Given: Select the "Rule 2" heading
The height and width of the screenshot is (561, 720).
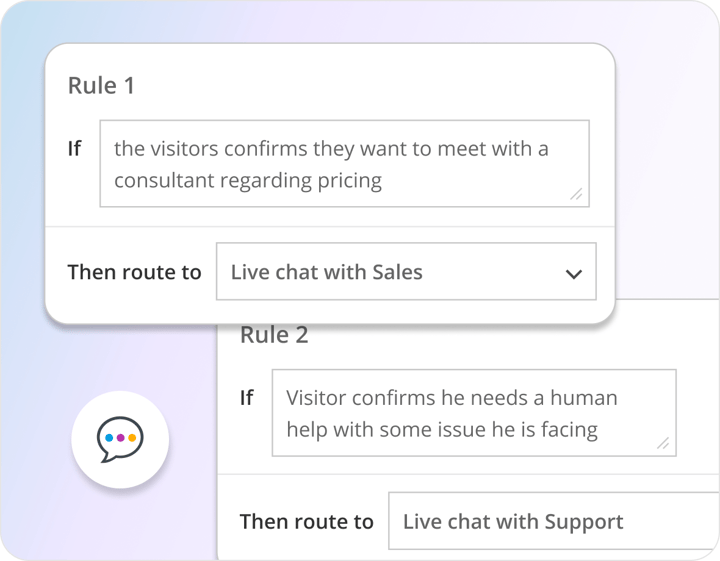Looking at the screenshot, I should tap(274, 335).
